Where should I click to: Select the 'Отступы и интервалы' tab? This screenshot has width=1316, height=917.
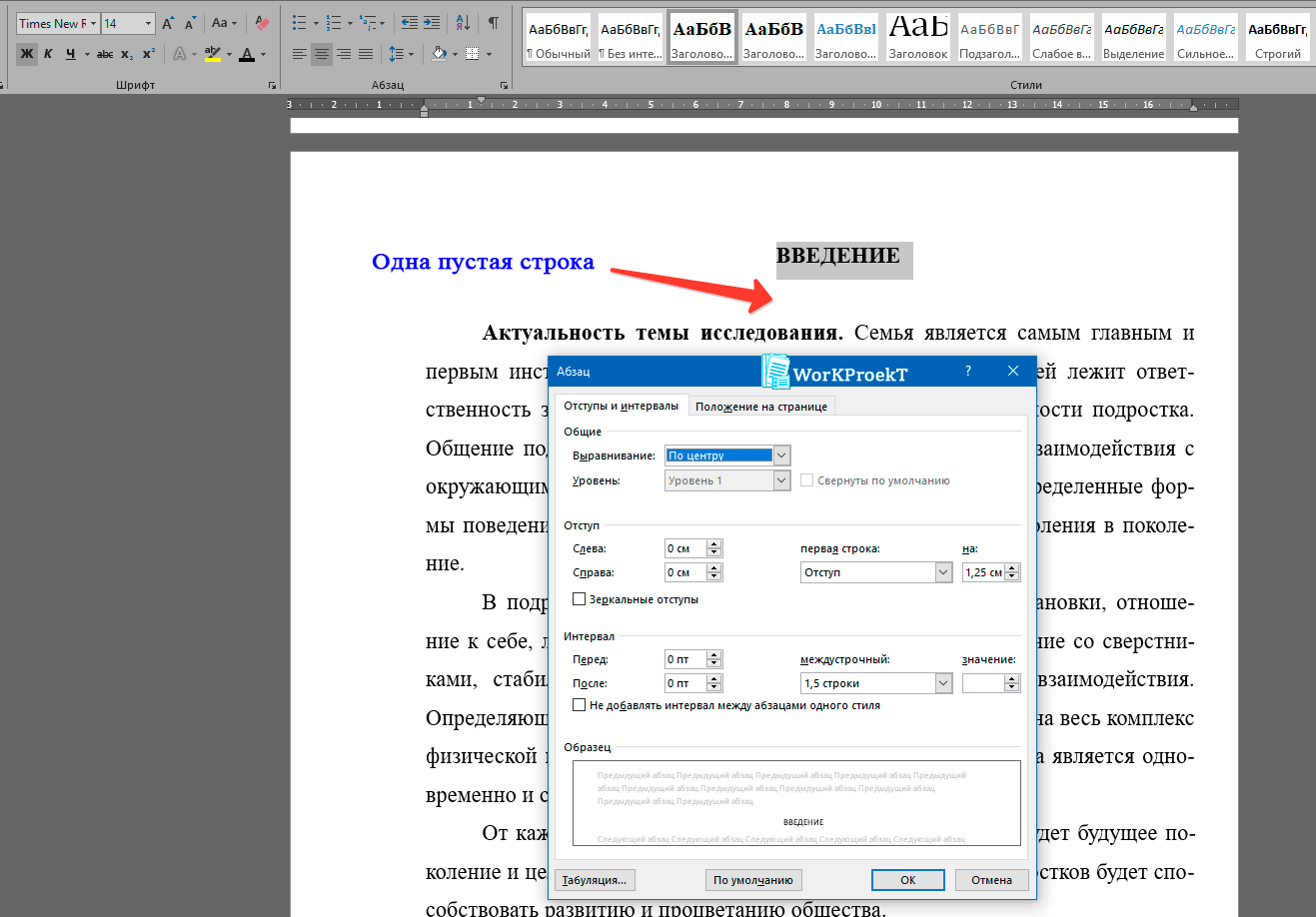(x=621, y=406)
